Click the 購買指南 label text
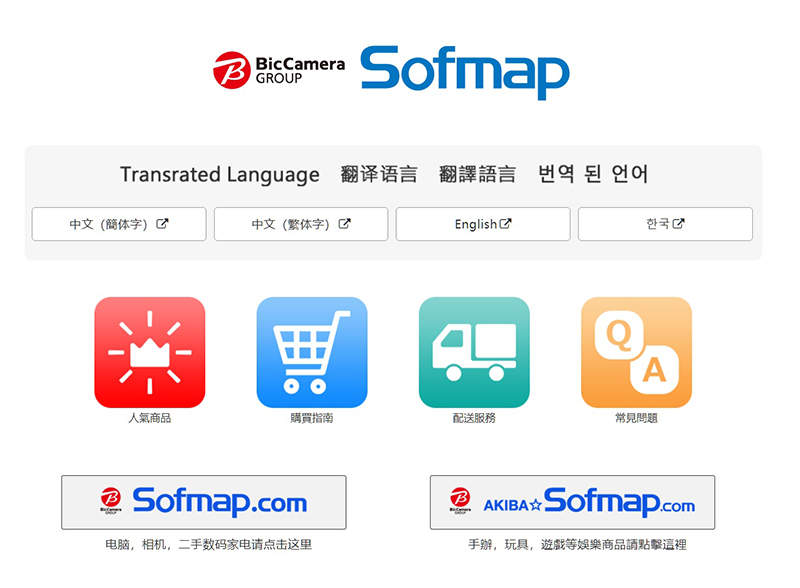800x588 pixels. pos(312,418)
